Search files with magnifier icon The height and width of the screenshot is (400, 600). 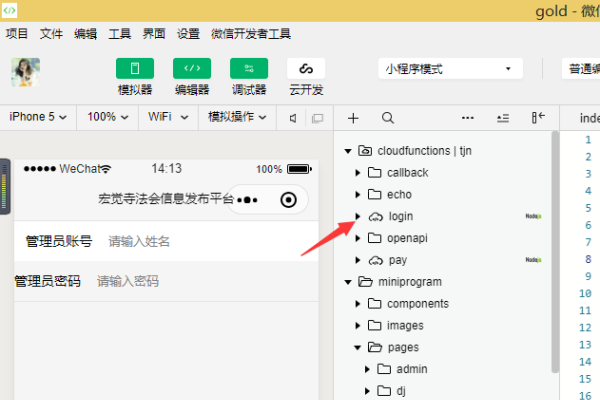pos(388,118)
